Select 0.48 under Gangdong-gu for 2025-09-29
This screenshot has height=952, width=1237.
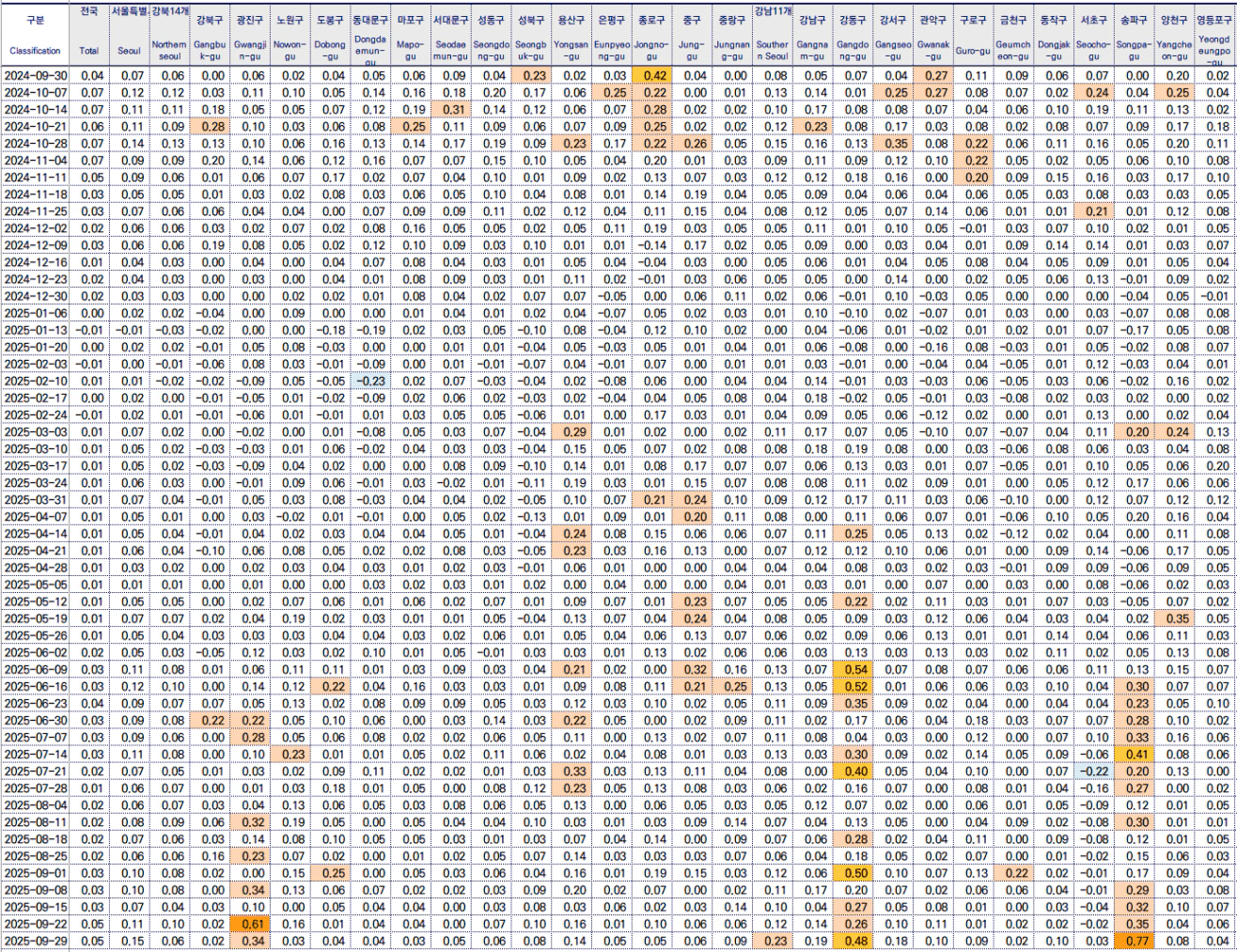pyautogui.click(x=853, y=941)
